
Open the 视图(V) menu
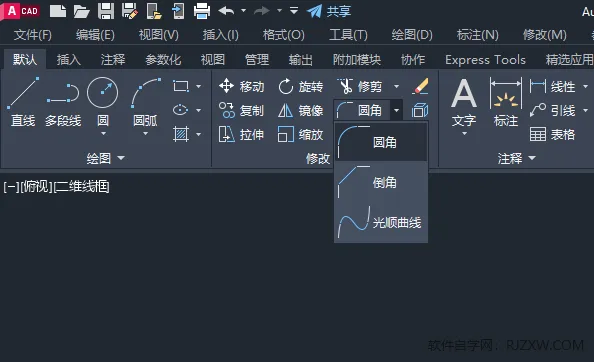click(x=159, y=35)
